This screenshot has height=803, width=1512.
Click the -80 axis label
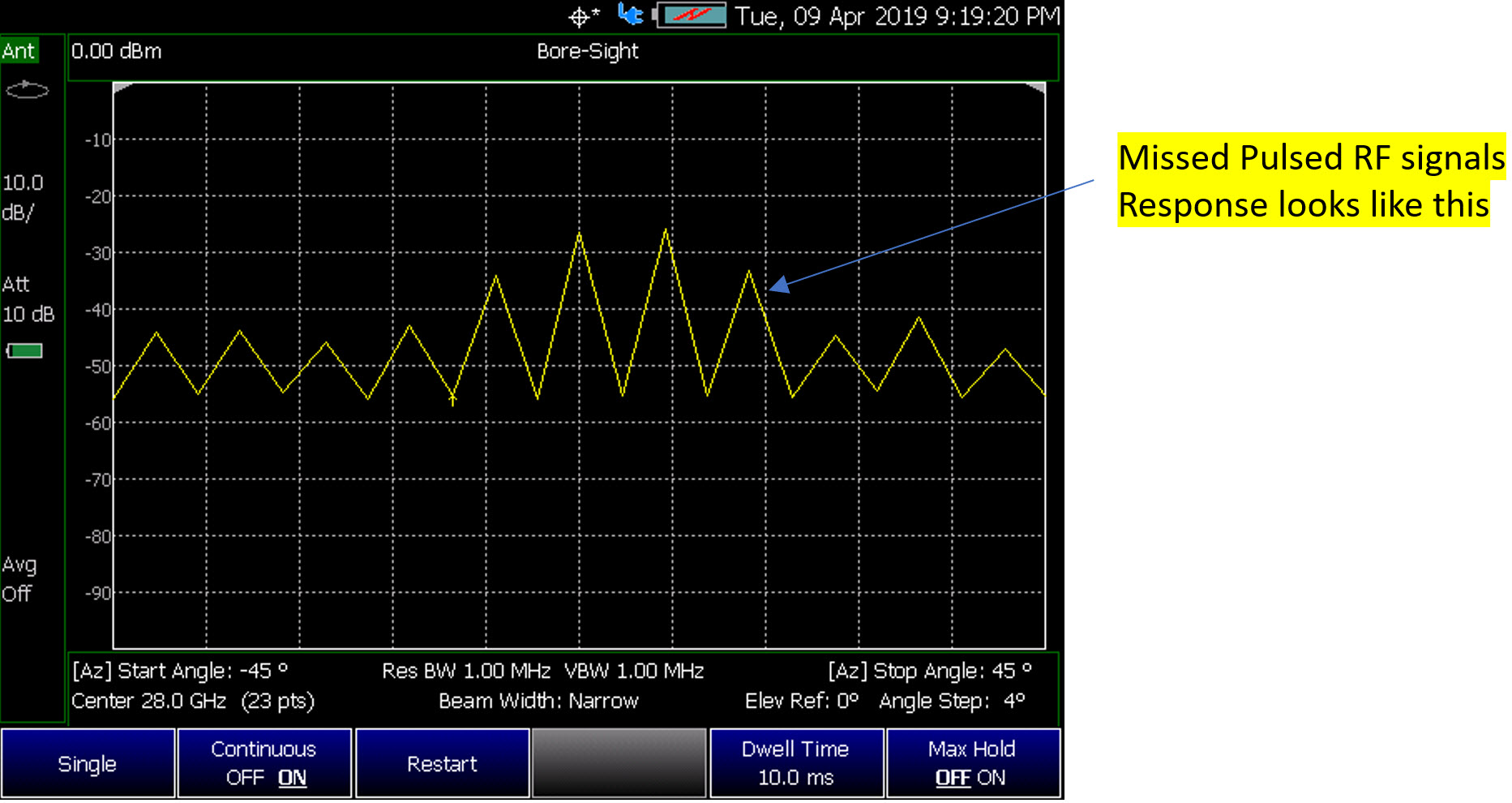click(98, 537)
